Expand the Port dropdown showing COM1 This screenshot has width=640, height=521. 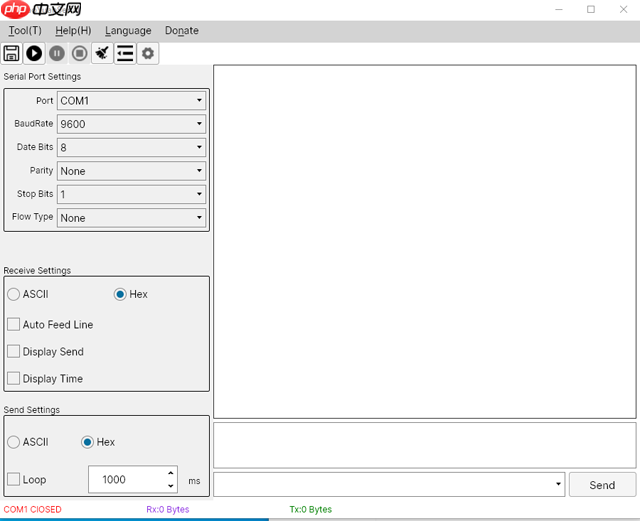click(x=131, y=100)
